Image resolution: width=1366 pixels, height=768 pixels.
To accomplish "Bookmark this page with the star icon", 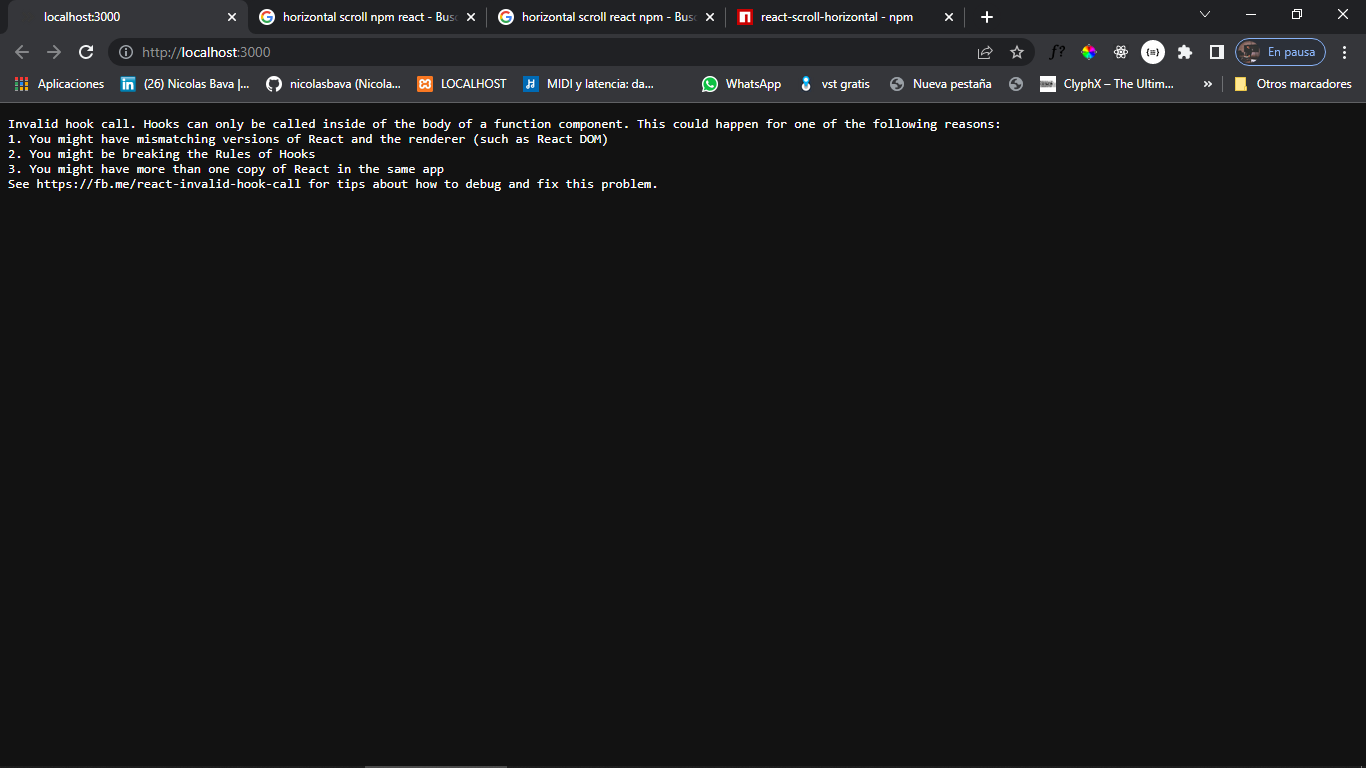I will tap(1017, 52).
